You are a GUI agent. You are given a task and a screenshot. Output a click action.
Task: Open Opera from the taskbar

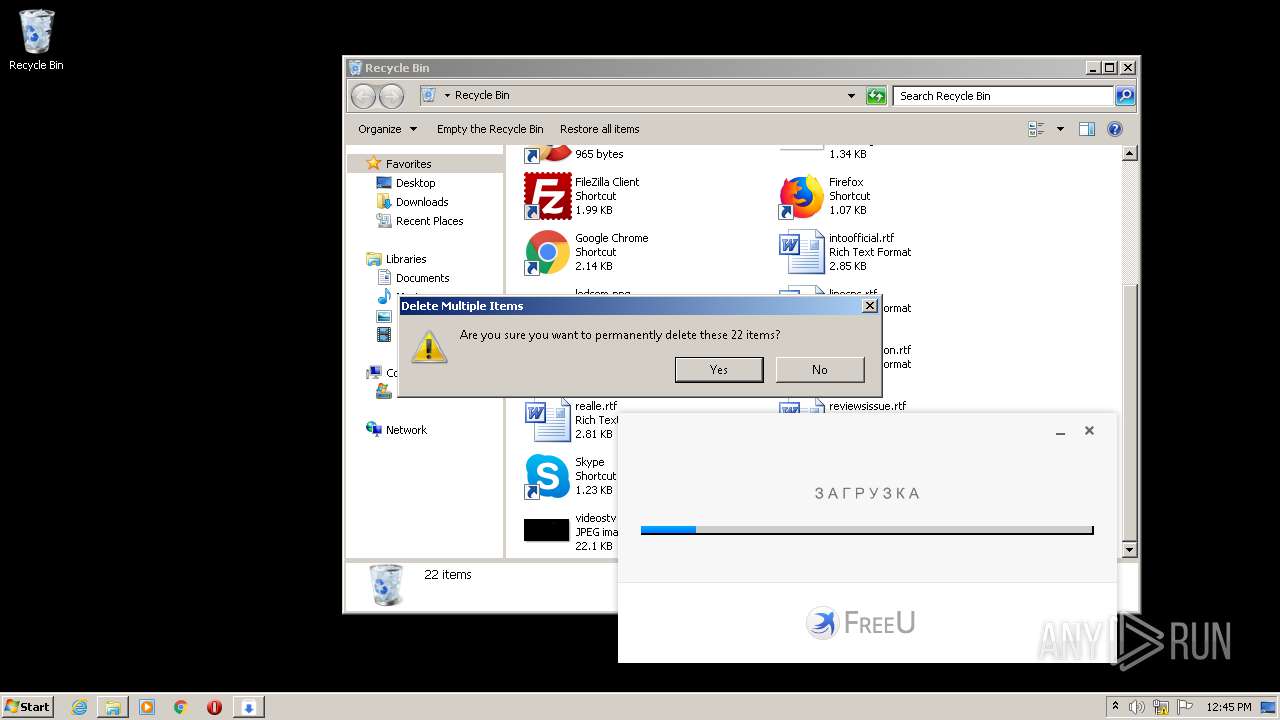pyautogui.click(x=214, y=707)
